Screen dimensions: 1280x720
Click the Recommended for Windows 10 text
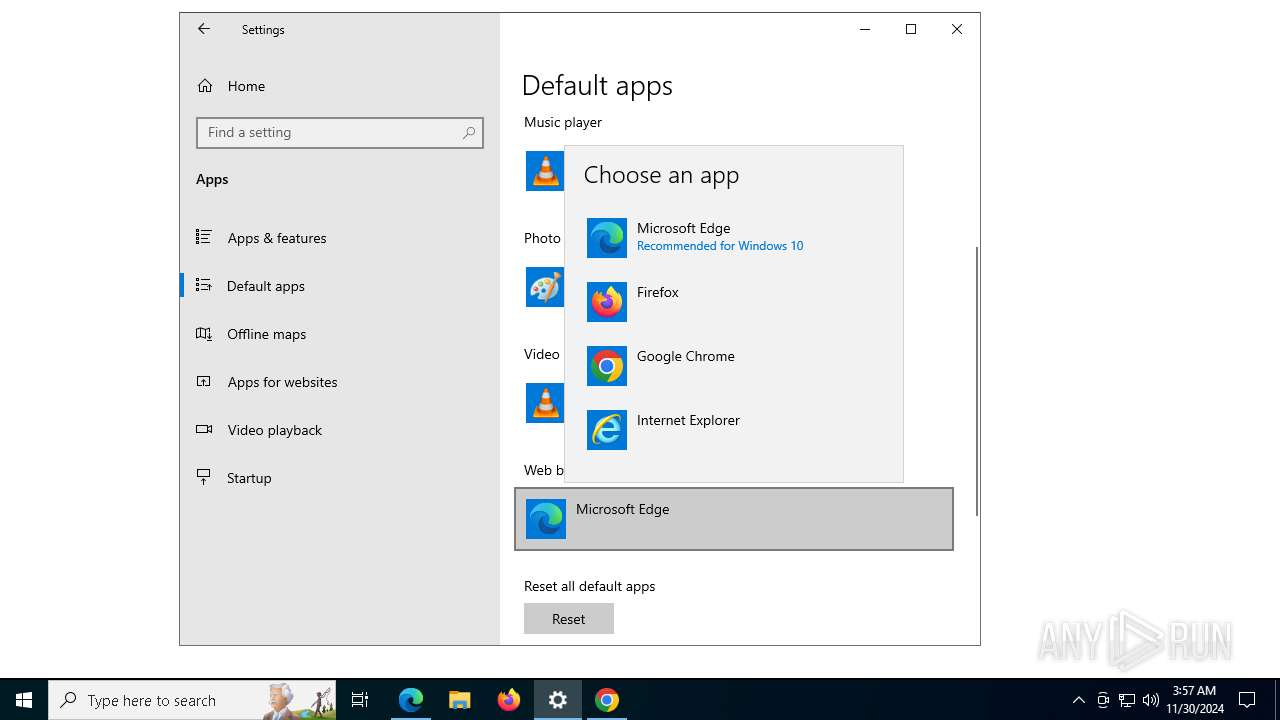tap(720, 246)
